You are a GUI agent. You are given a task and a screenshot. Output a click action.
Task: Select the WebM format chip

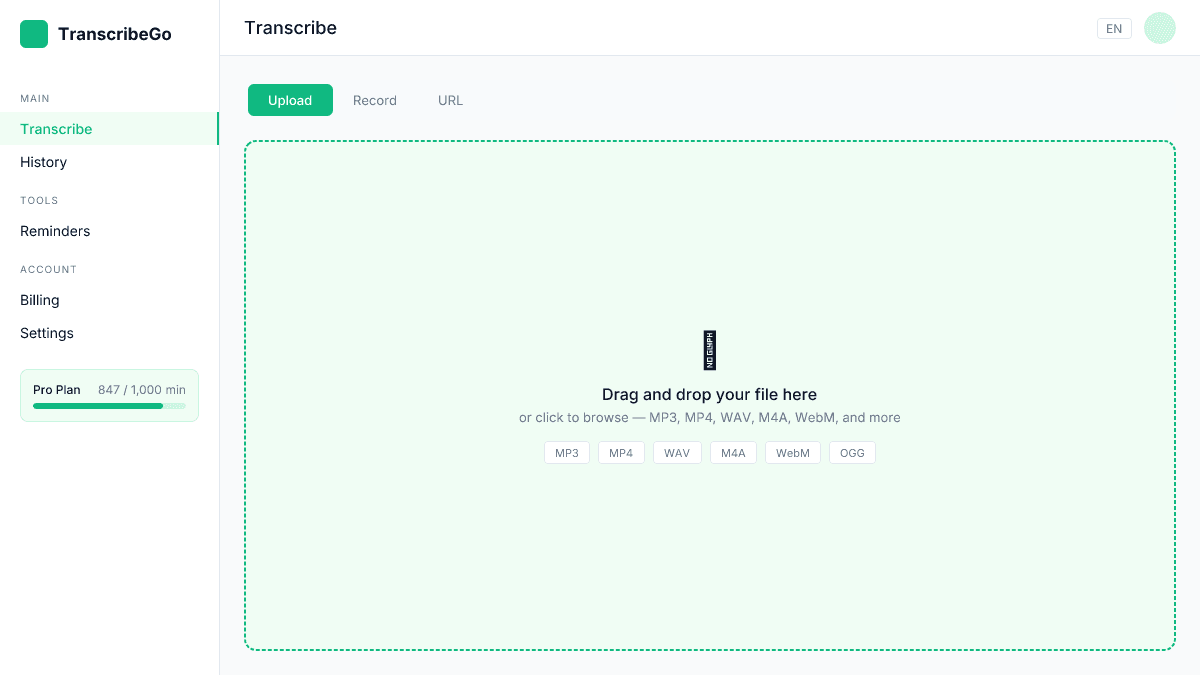click(792, 452)
